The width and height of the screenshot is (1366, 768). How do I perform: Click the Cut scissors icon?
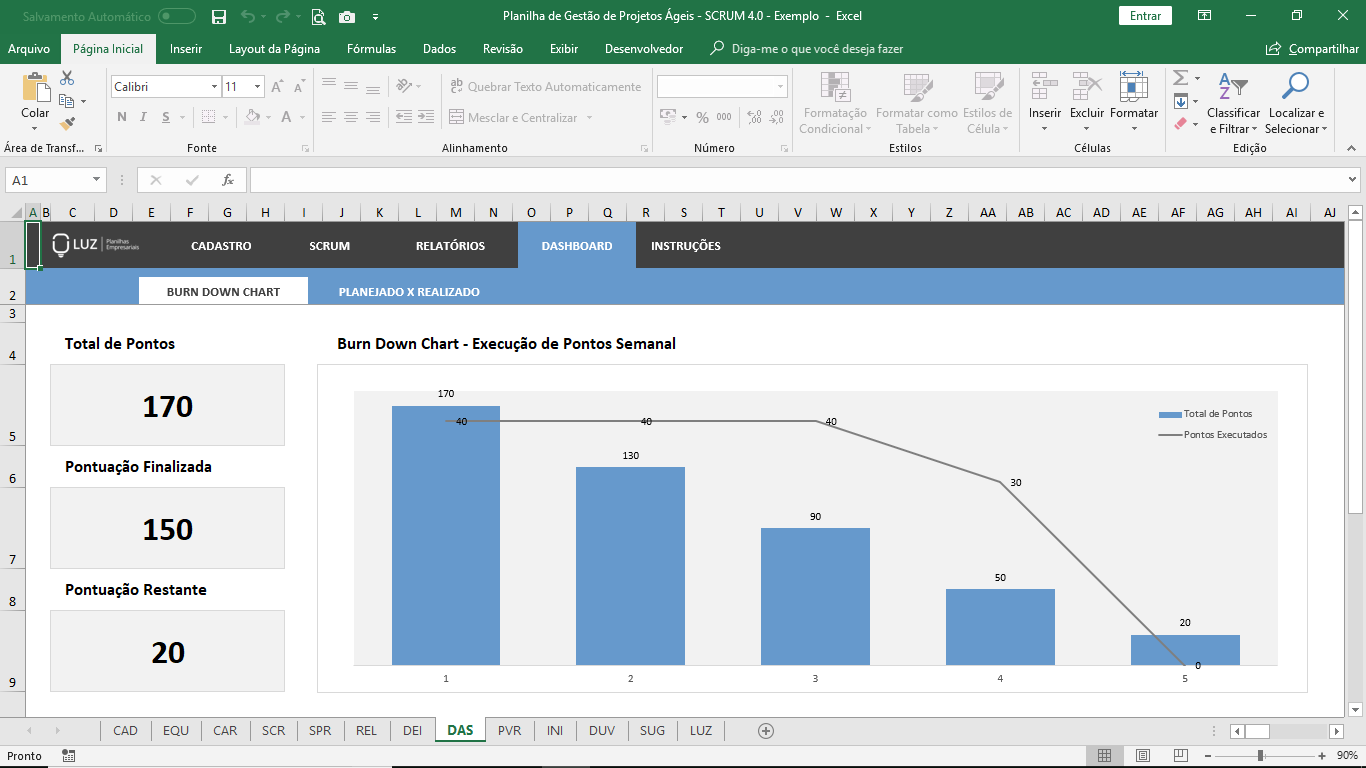[x=67, y=78]
